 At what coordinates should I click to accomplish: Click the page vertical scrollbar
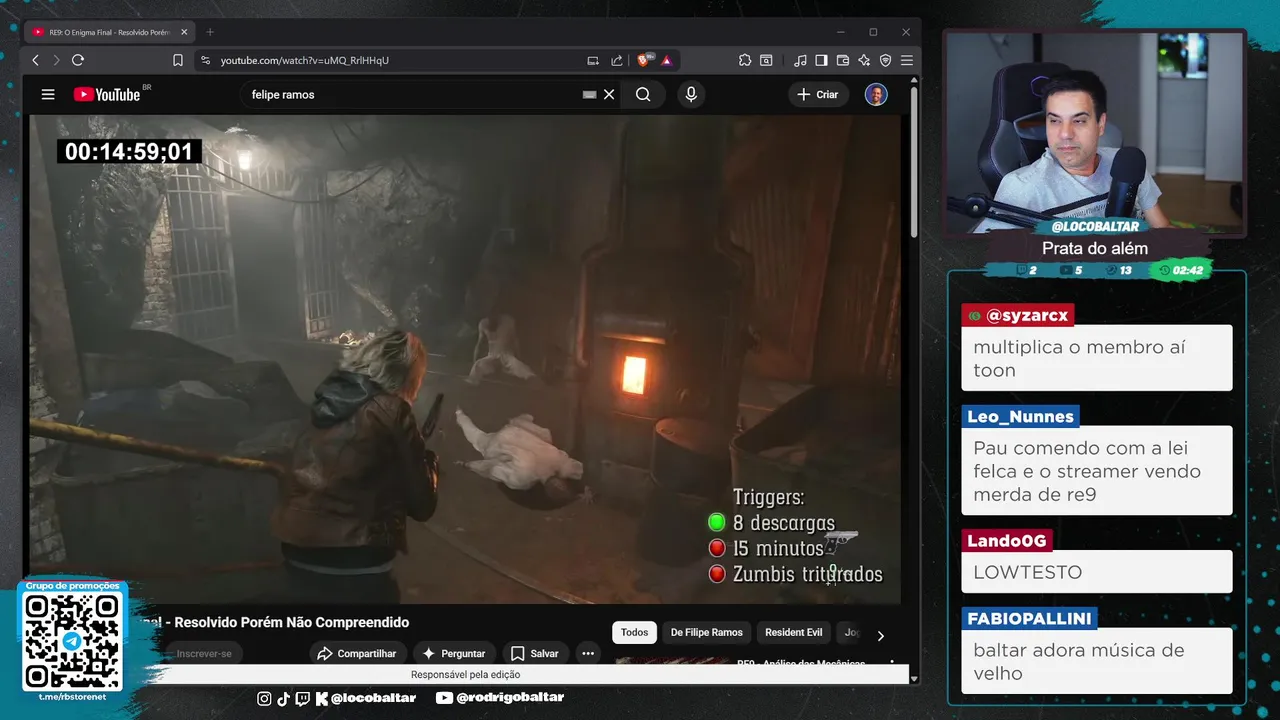point(914,160)
